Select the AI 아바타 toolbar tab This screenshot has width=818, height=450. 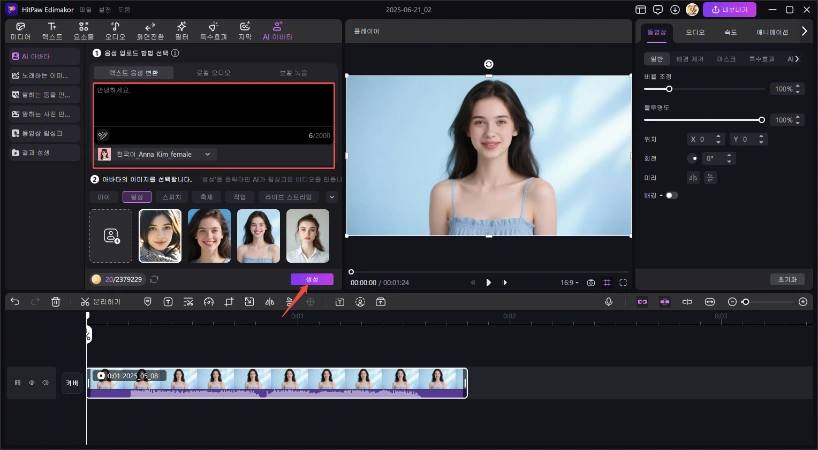(x=277, y=31)
